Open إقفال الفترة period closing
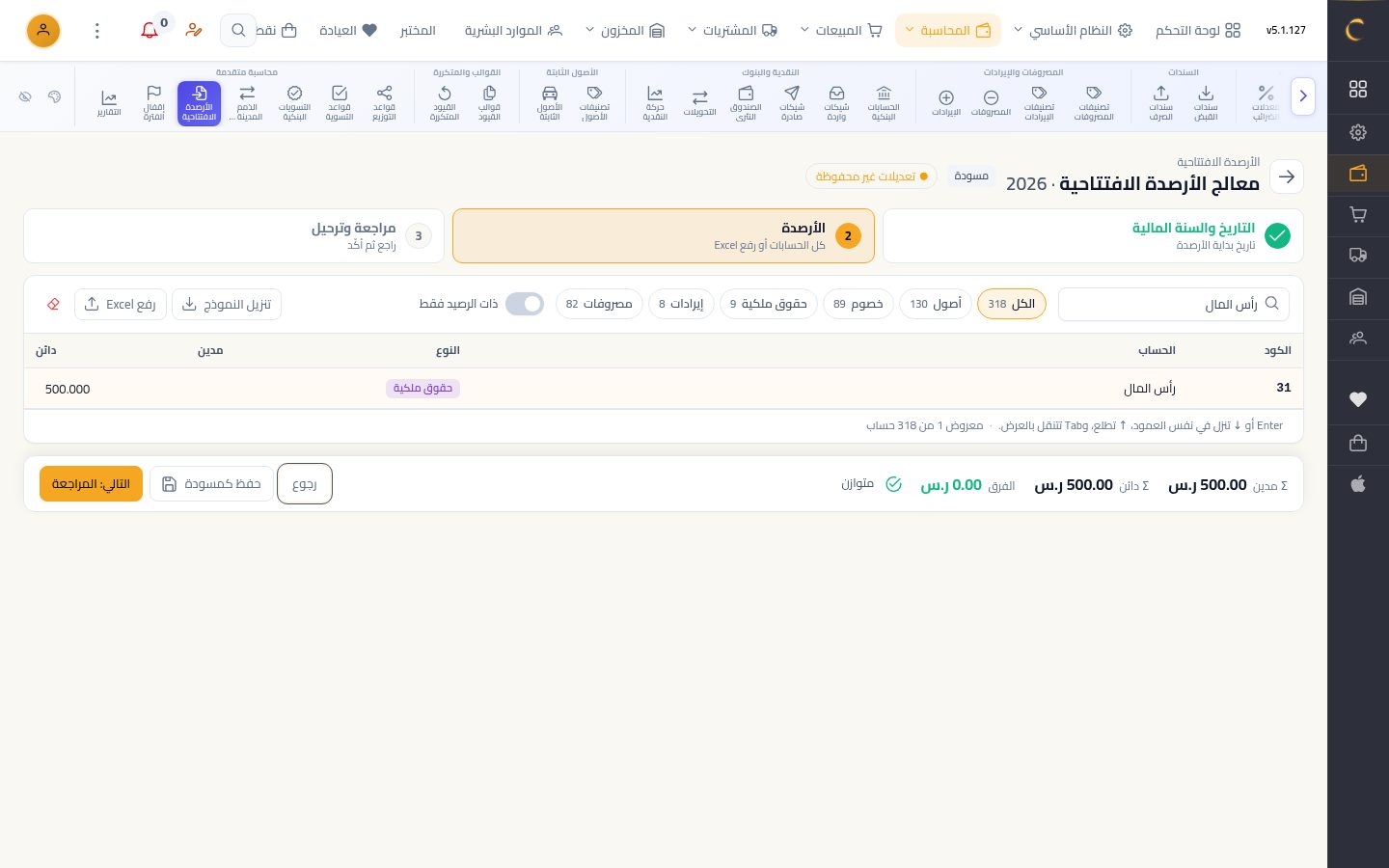 pos(153,103)
